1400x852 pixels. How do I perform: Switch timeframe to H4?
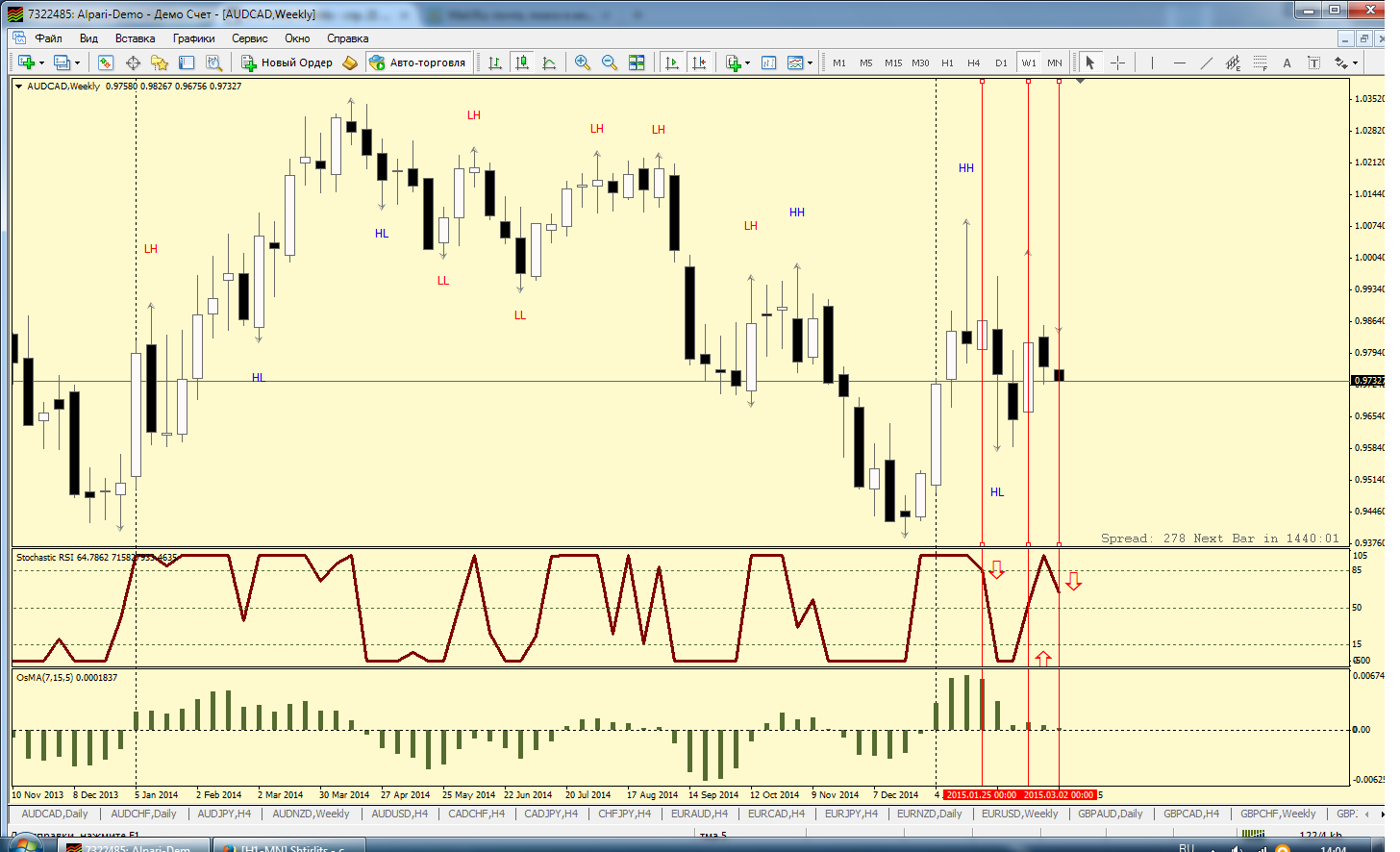tap(974, 63)
